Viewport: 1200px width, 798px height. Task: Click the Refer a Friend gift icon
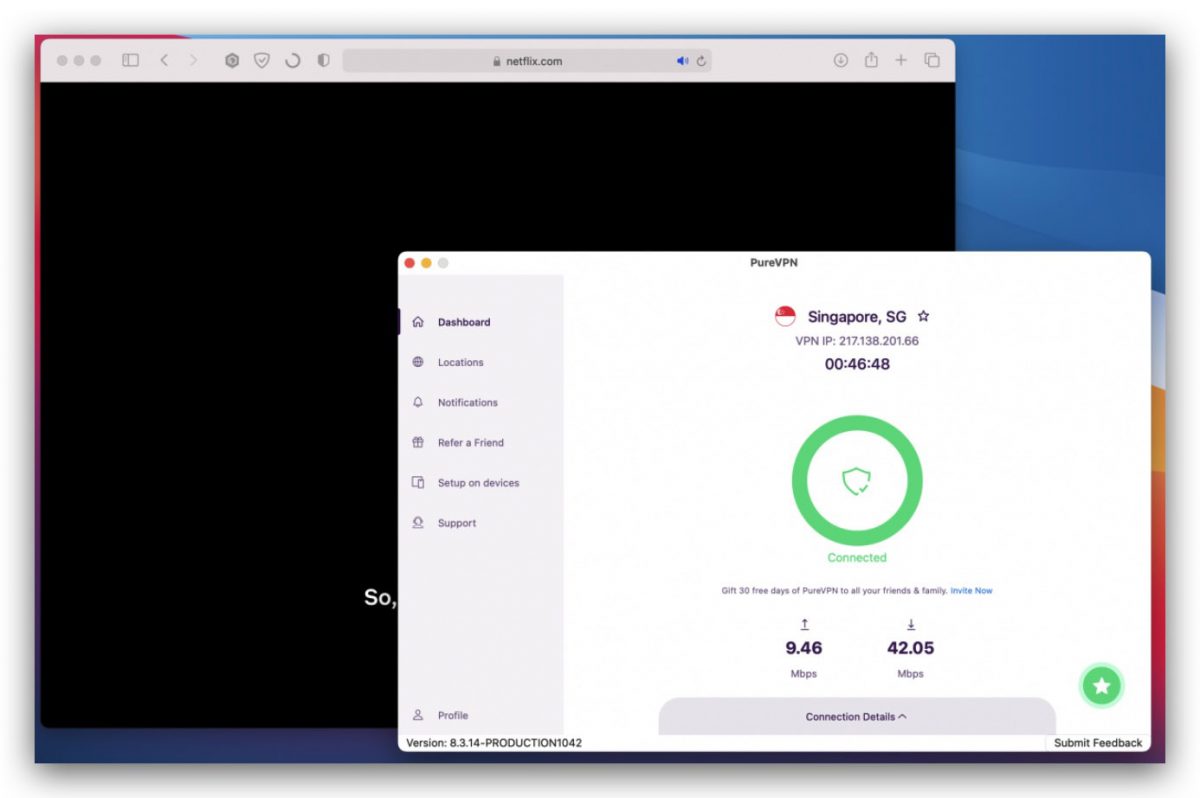(x=418, y=442)
